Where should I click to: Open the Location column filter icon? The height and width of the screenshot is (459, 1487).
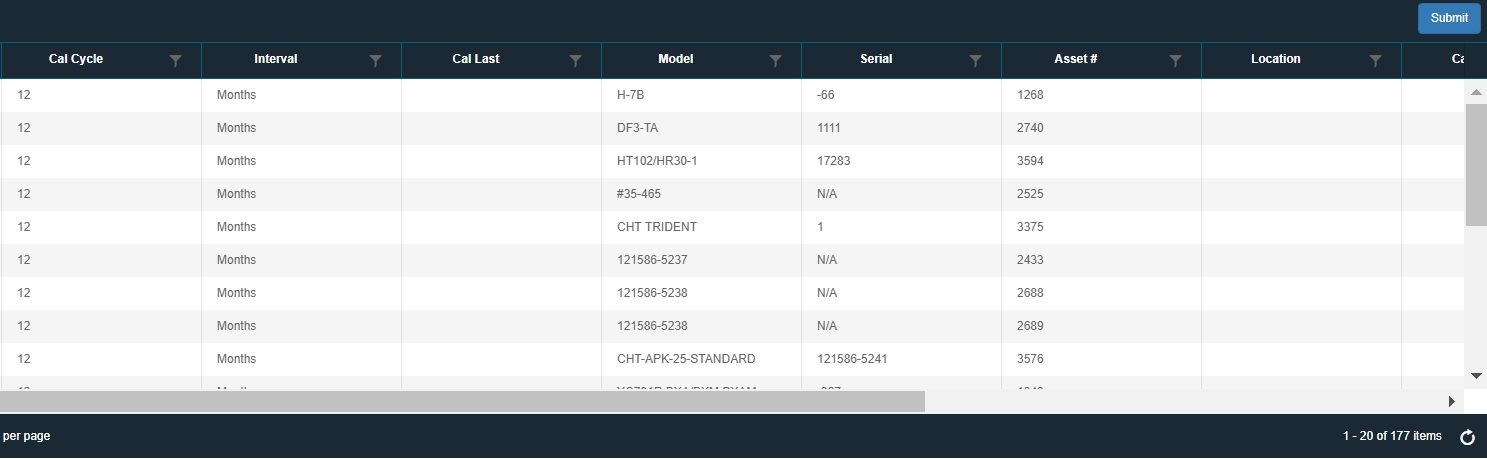coord(1376,60)
